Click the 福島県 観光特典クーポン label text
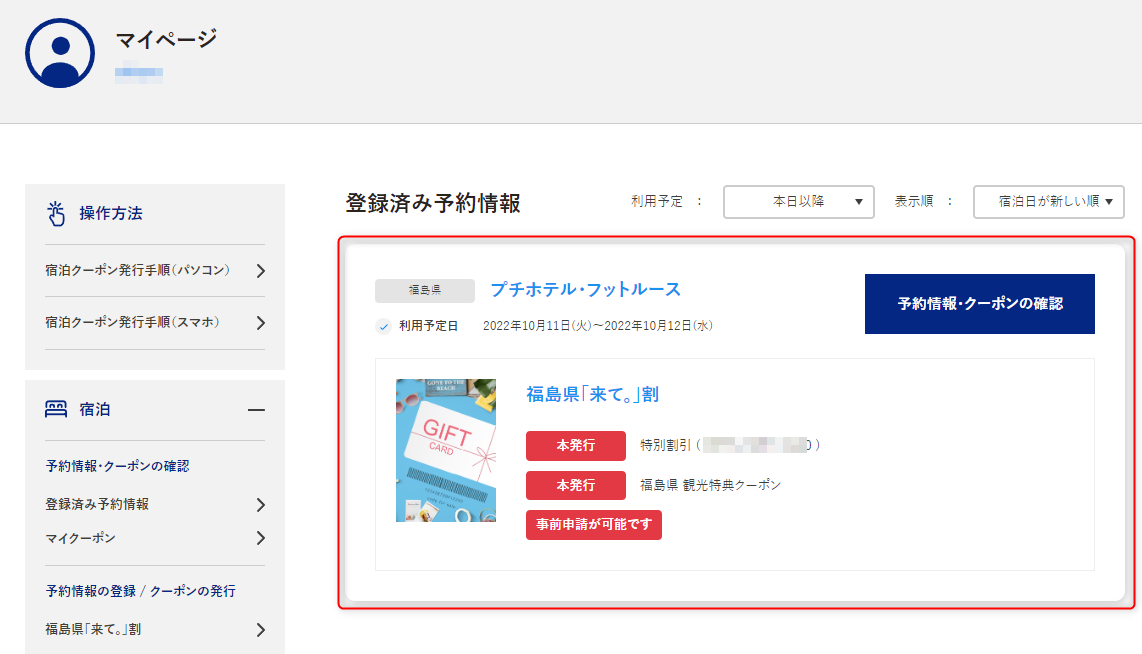 pos(710,485)
